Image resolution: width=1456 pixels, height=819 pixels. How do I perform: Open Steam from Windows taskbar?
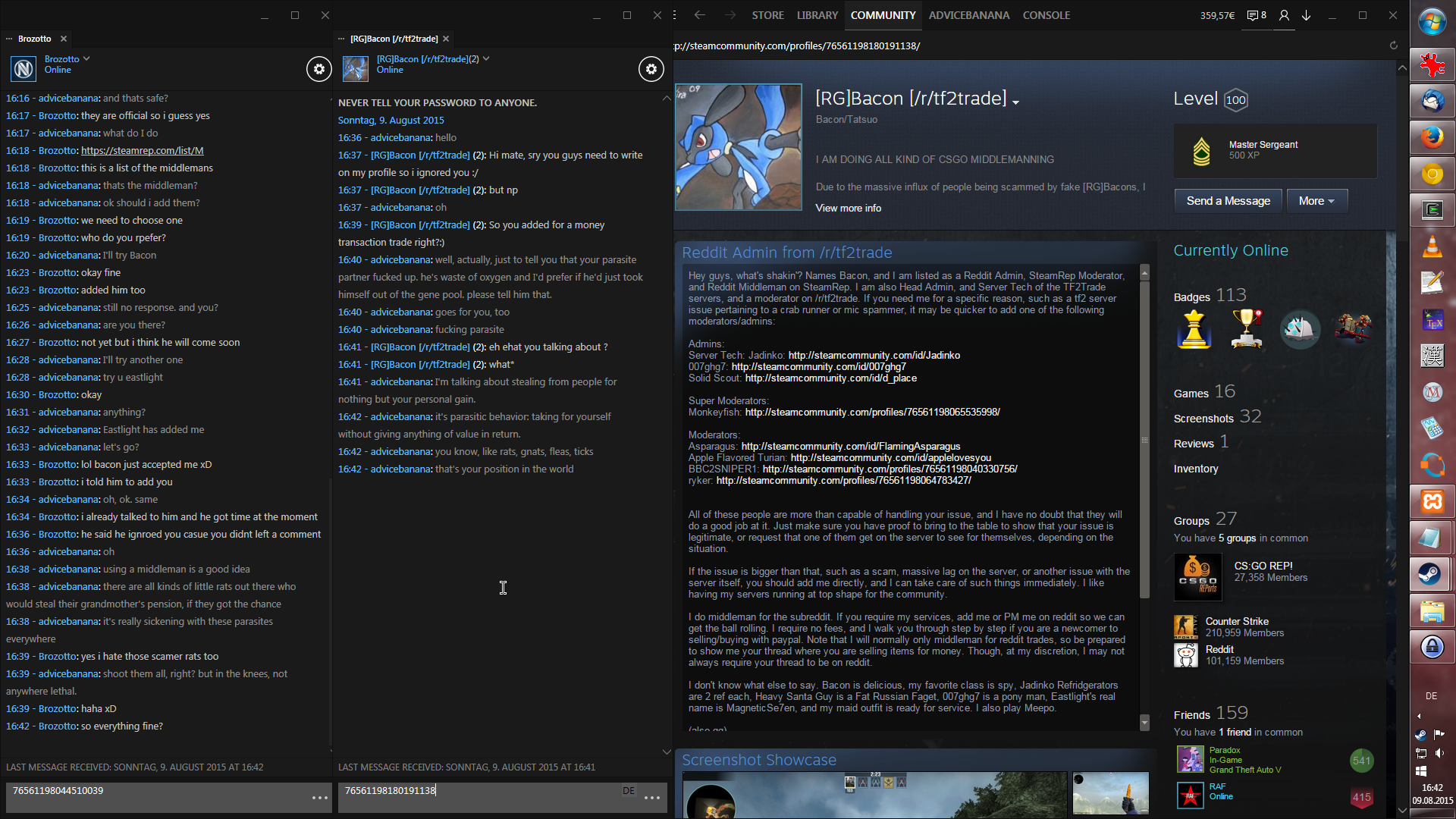1431,574
